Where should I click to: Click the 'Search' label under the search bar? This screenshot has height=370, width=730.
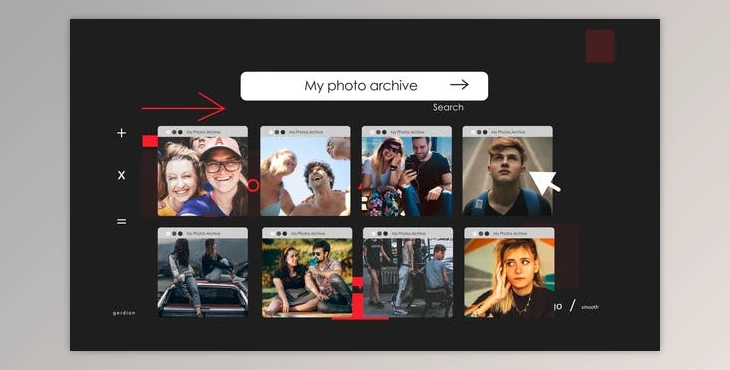(448, 107)
